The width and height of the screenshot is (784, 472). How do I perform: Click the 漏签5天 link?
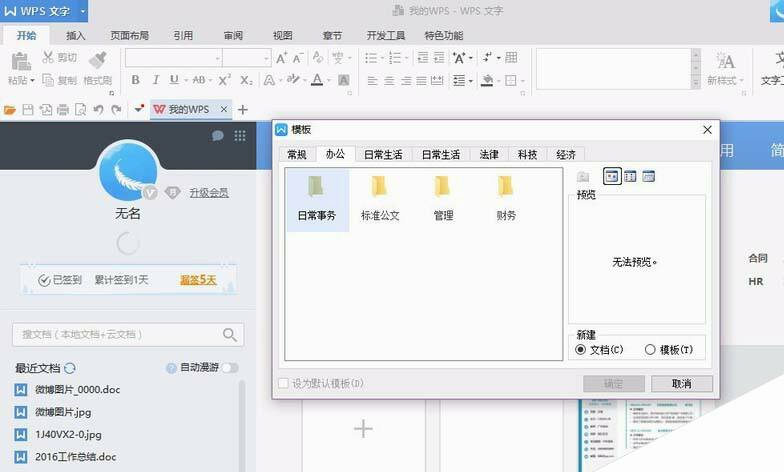[198, 280]
